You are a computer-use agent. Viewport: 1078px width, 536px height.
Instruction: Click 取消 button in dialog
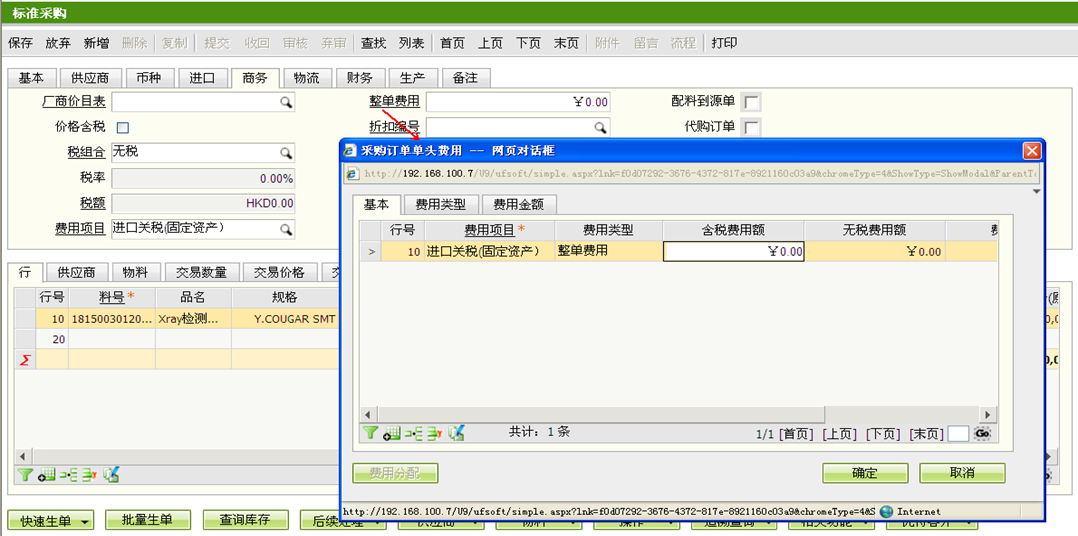pyautogui.click(x=961, y=473)
